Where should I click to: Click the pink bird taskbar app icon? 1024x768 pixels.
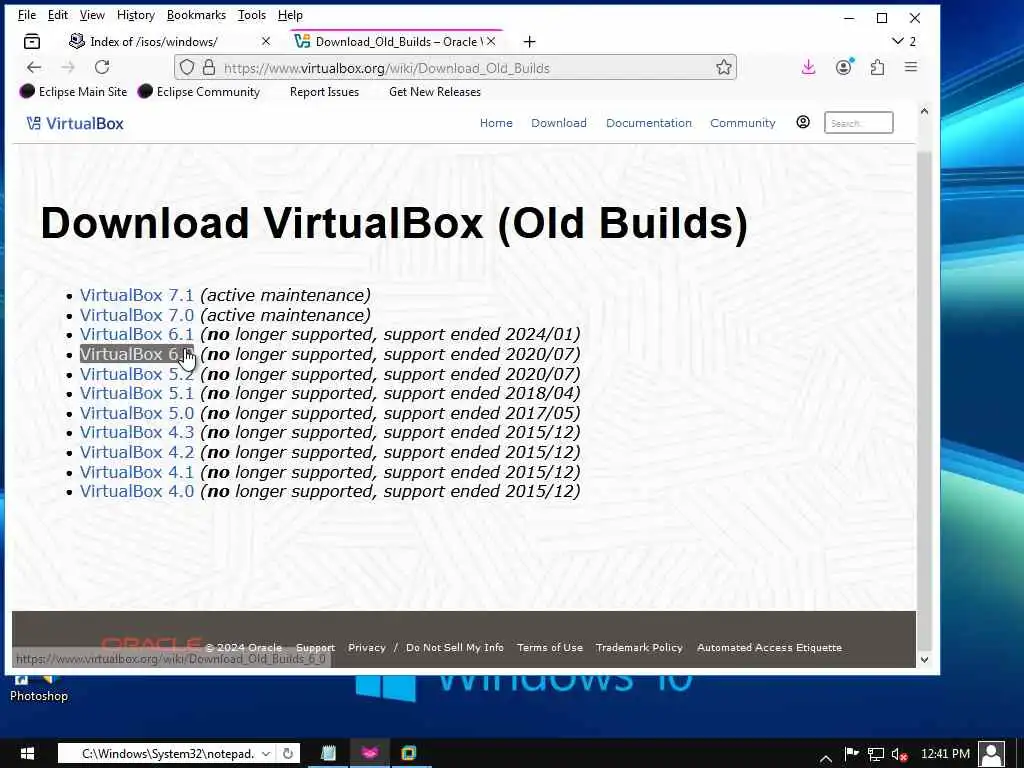point(370,754)
